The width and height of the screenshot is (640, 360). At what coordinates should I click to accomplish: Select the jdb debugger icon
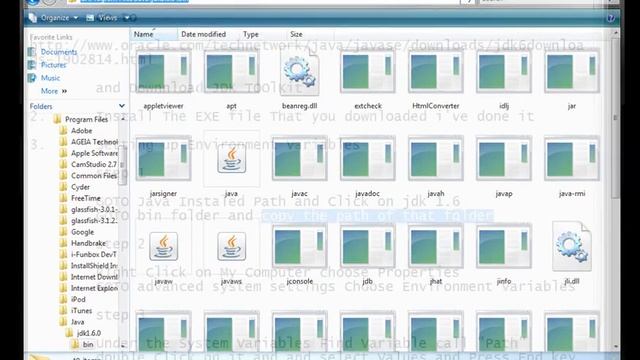coord(368,247)
